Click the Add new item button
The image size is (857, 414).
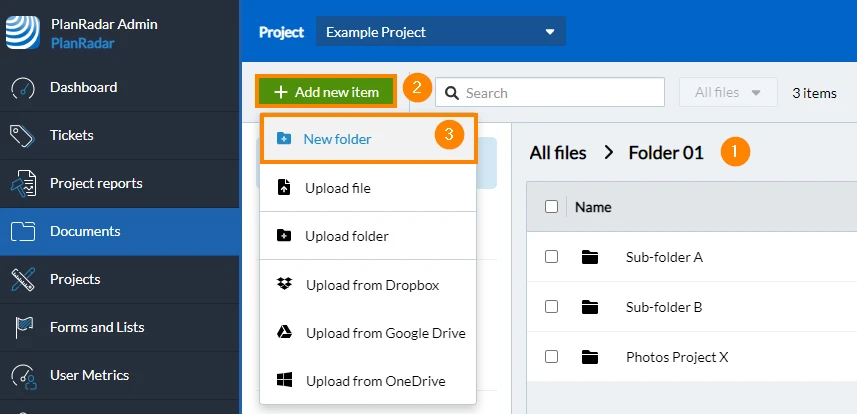(326, 92)
